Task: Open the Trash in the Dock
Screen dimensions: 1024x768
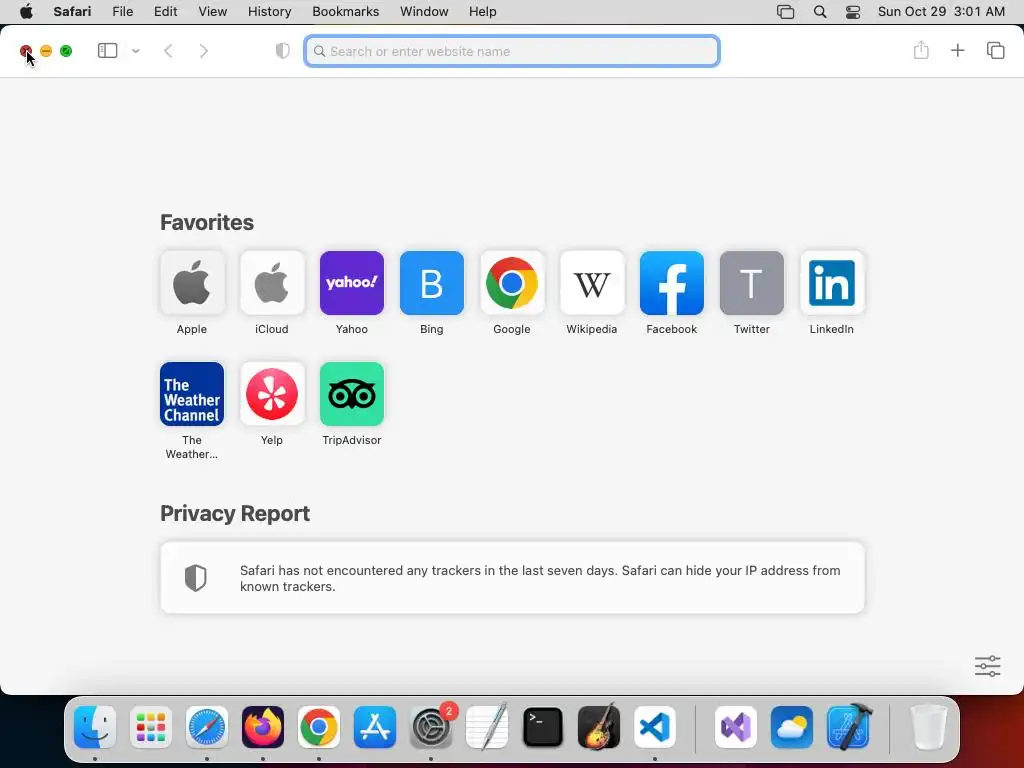Action: [x=928, y=727]
